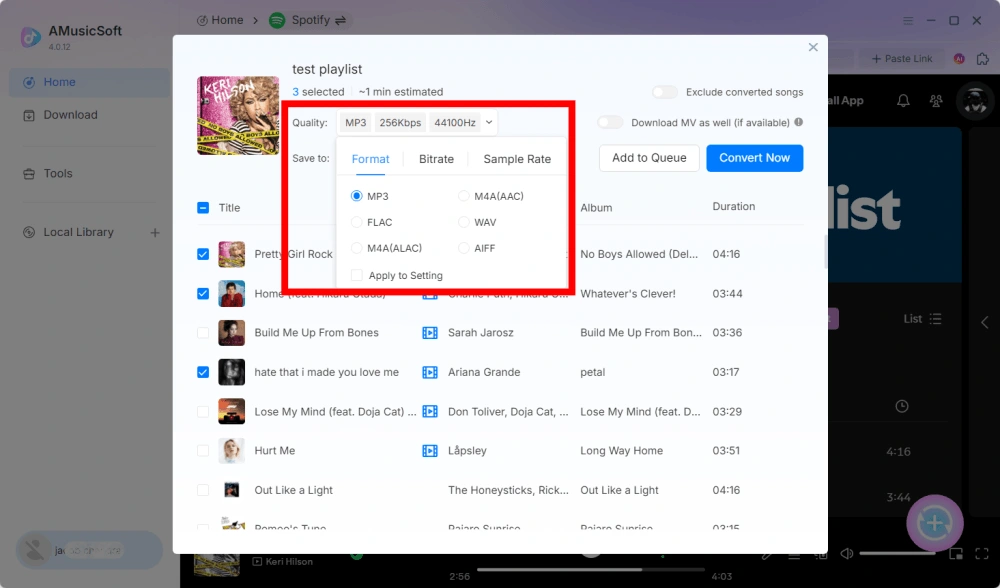The width and height of the screenshot is (1000, 588).
Task: Enable Exclude converted songs toggle
Action: pos(665,92)
